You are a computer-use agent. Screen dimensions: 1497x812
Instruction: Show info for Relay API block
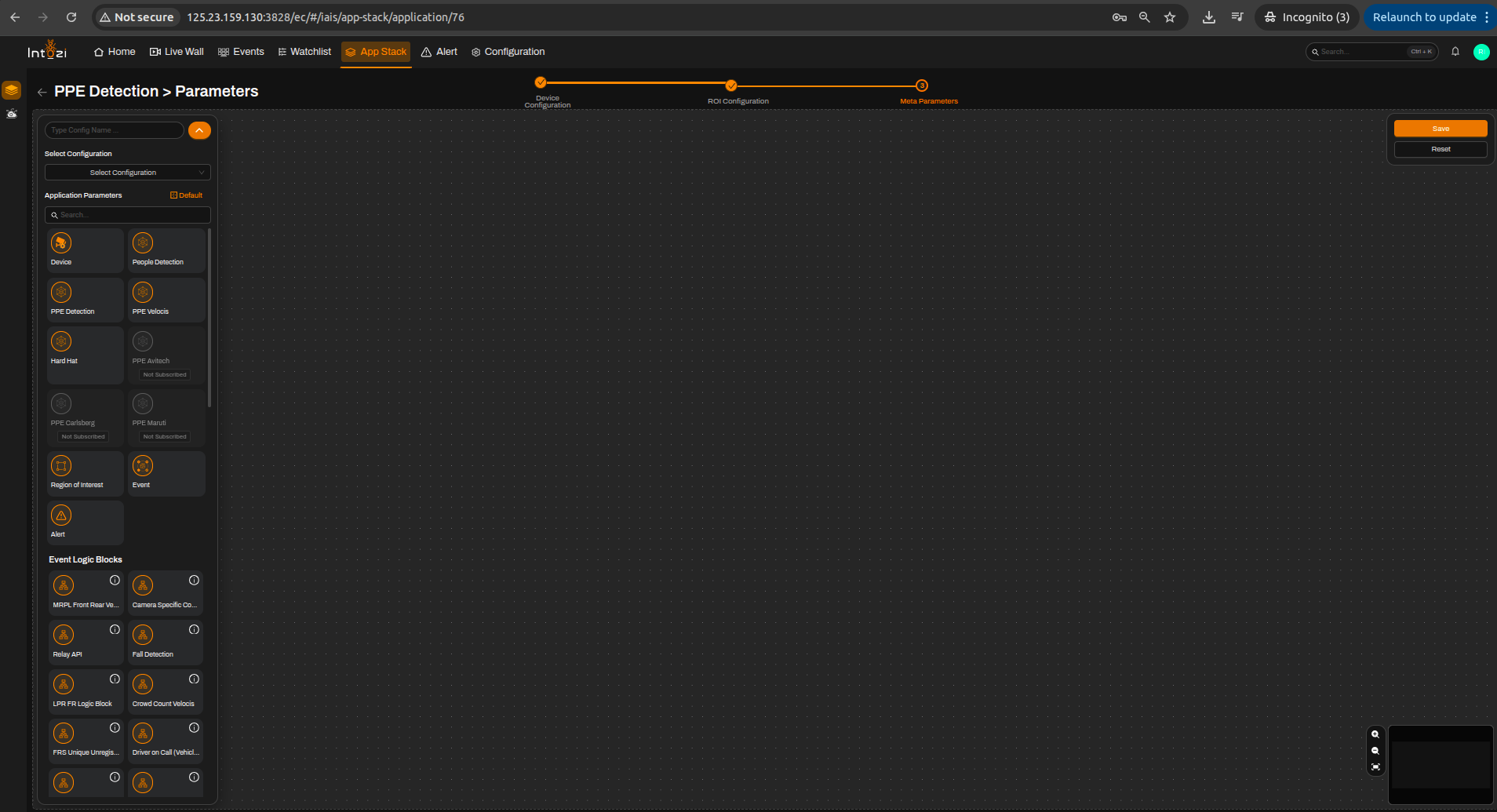tap(115, 629)
